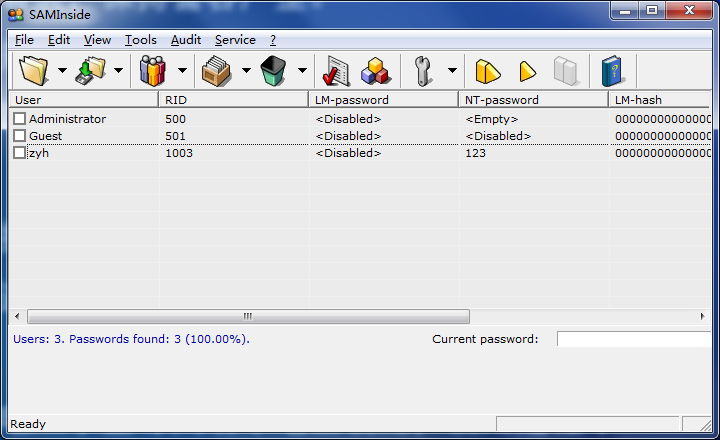Maximize the SAMInside window

click(x=652, y=11)
